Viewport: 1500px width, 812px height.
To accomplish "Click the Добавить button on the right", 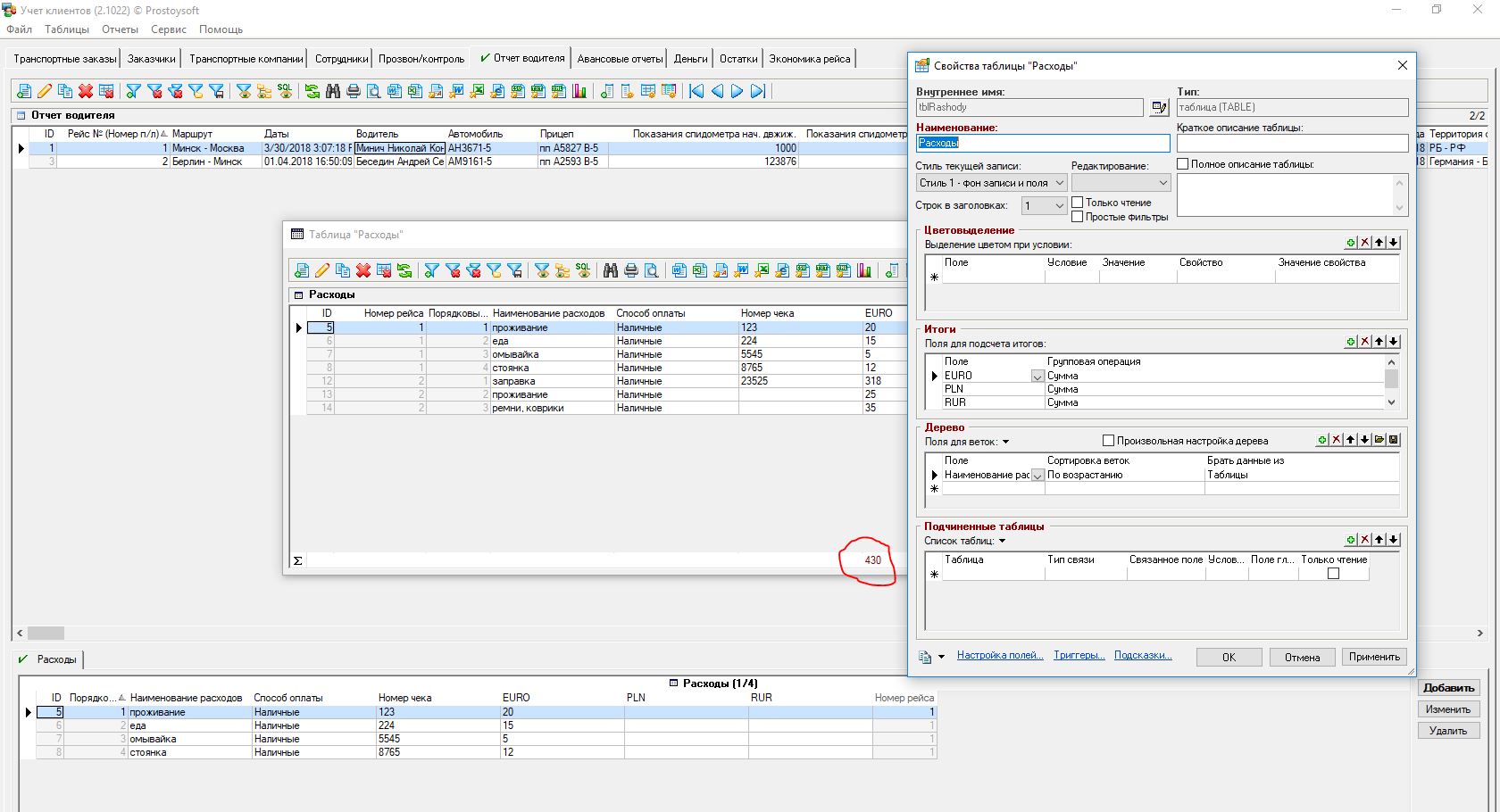I will 1448,688.
